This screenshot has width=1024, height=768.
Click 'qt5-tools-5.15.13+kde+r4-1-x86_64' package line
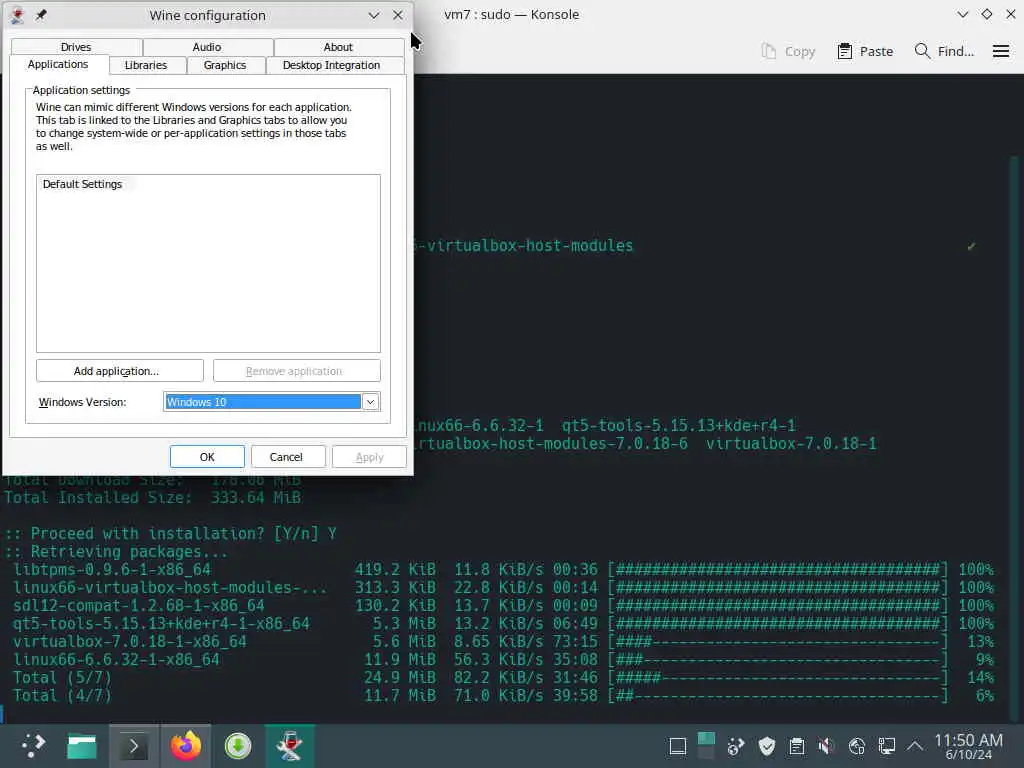pos(161,624)
